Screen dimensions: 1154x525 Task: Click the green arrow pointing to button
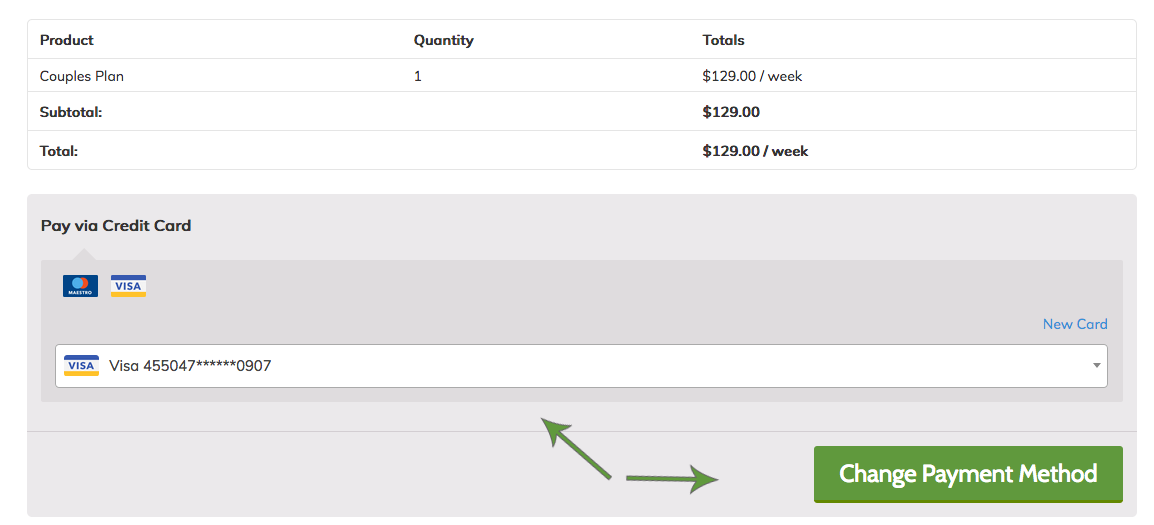(672, 479)
